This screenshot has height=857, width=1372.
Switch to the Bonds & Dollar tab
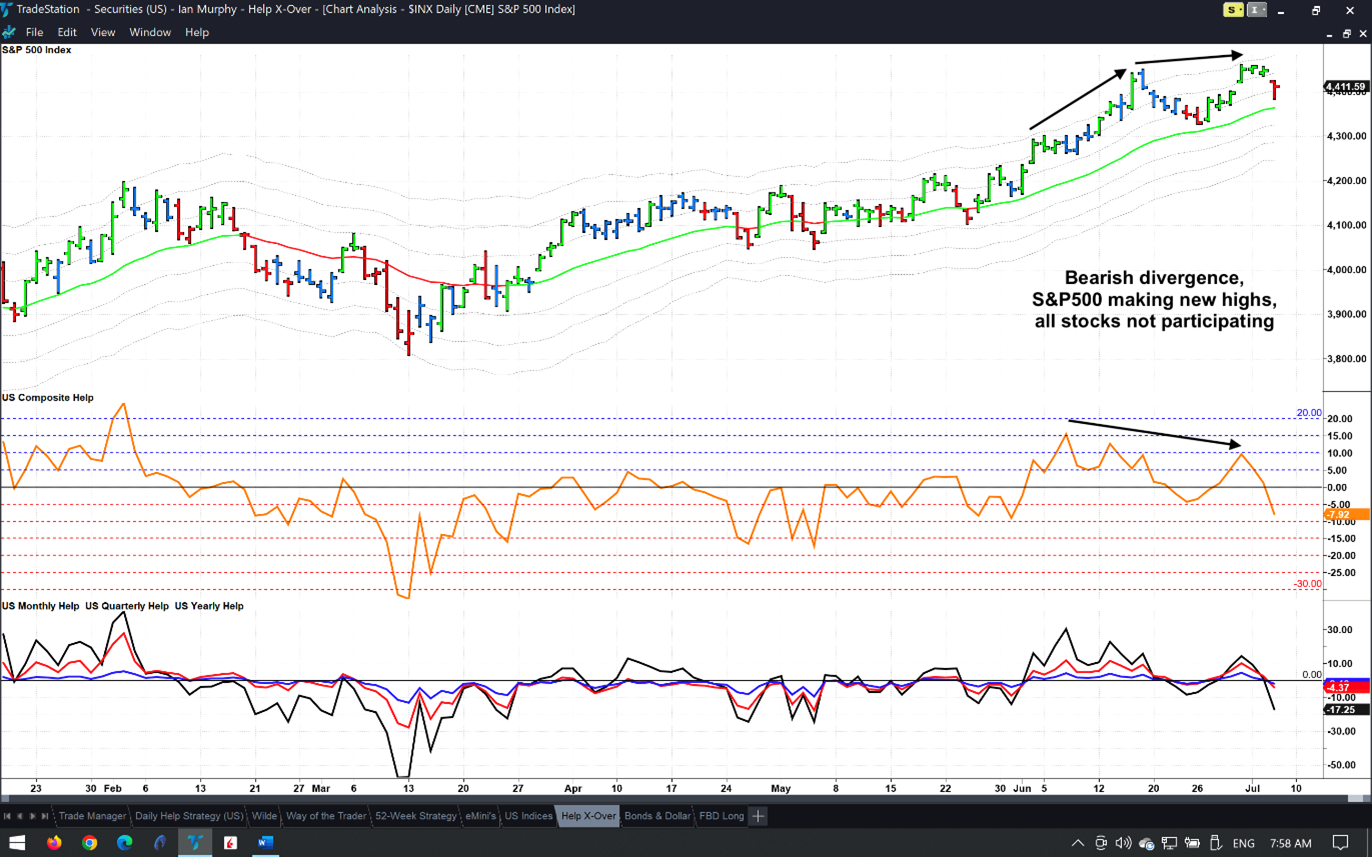[x=657, y=816]
